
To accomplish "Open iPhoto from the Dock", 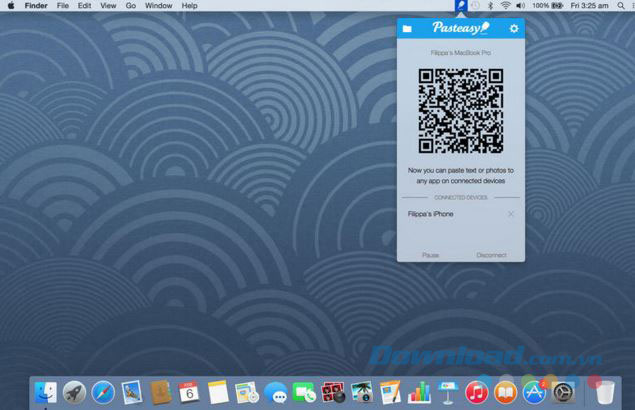I will pyautogui.click(x=362, y=392).
